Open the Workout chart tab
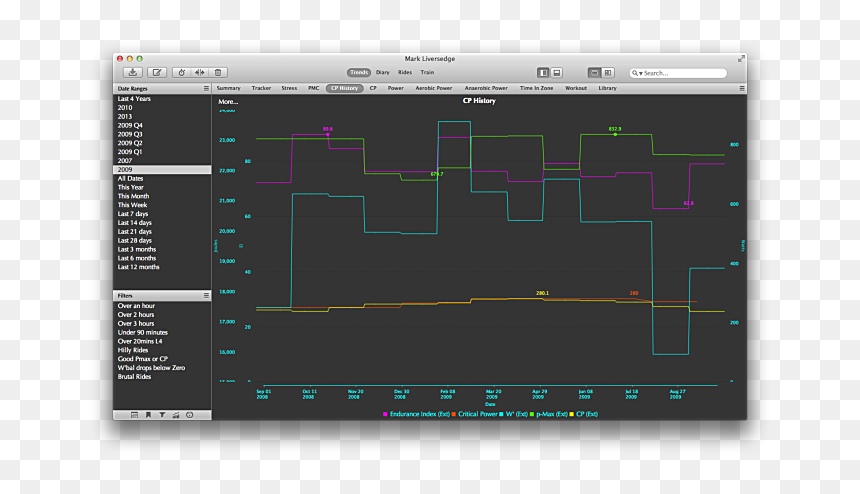 (x=576, y=88)
